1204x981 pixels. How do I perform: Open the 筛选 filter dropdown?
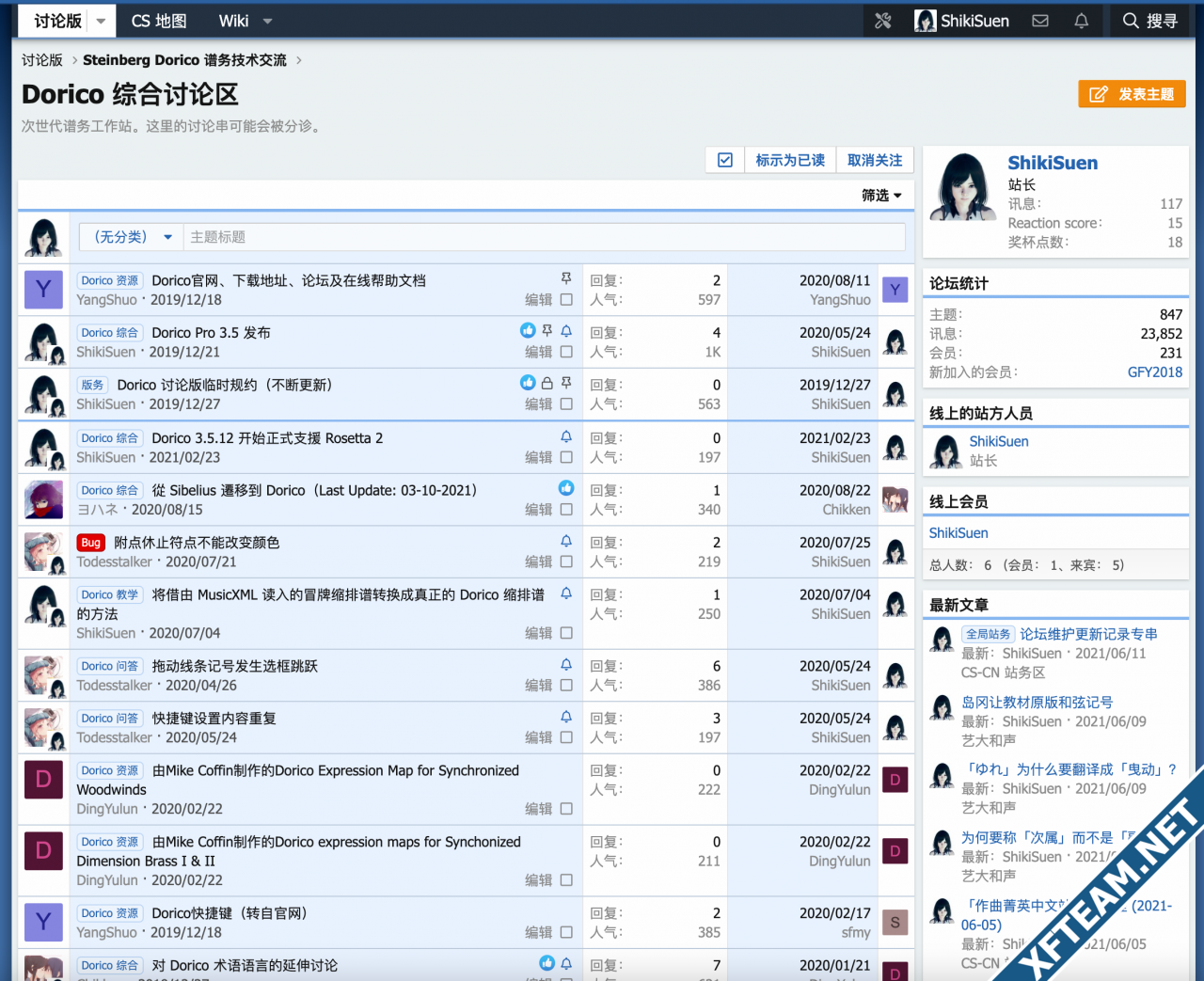[881, 195]
